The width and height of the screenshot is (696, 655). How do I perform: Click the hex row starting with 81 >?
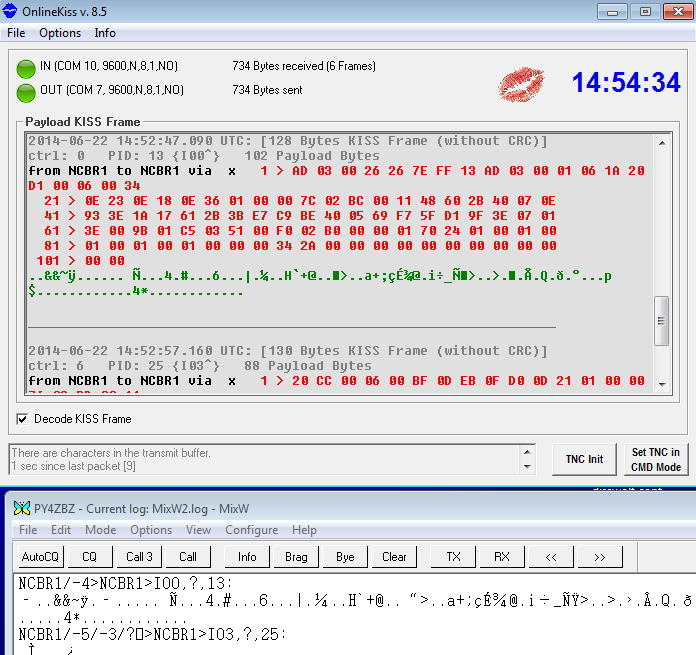coord(300,246)
